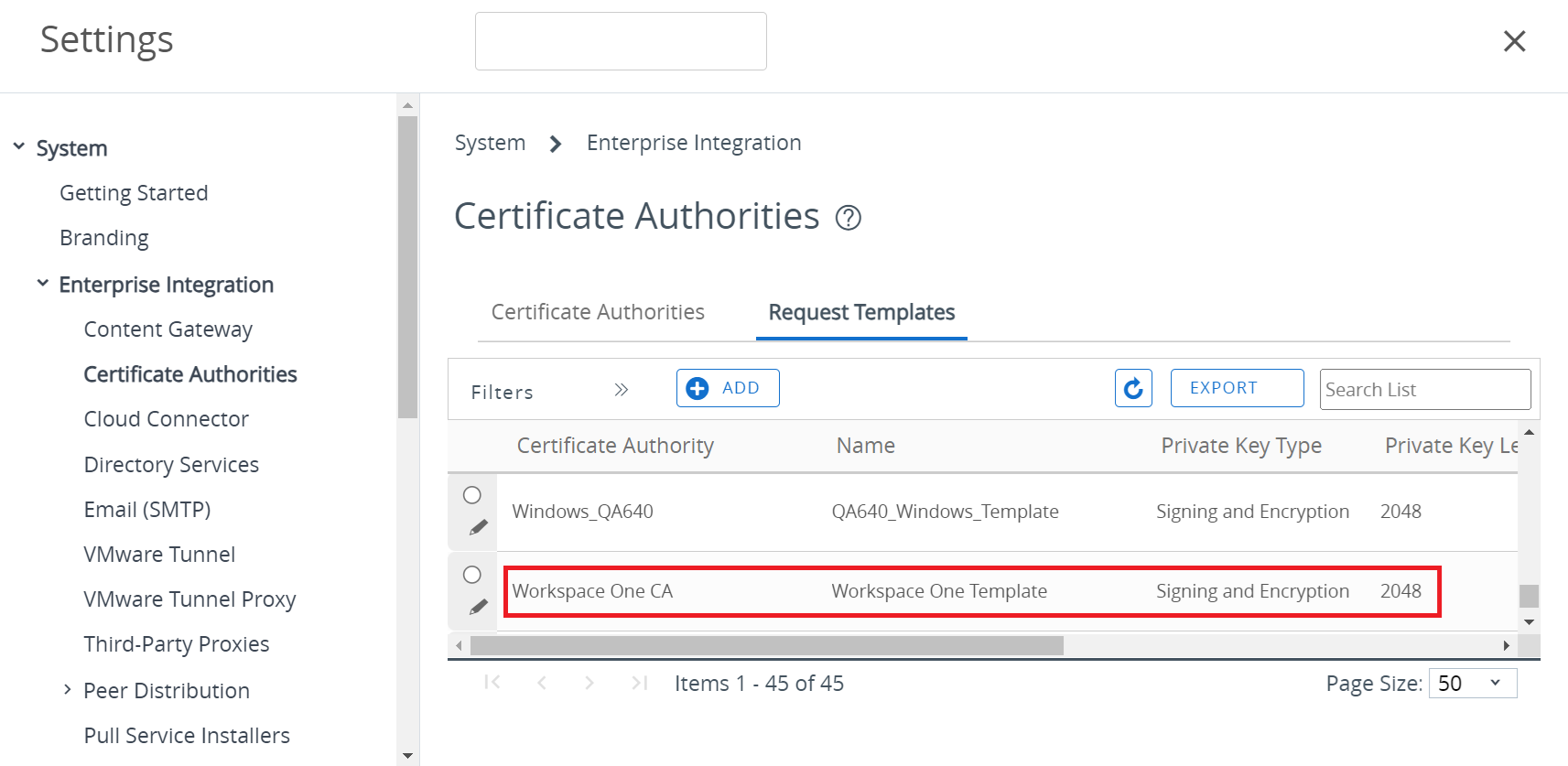Click the refresh list icon
Viewport: 1568px width, 766px height.
tap(1132, 388)
